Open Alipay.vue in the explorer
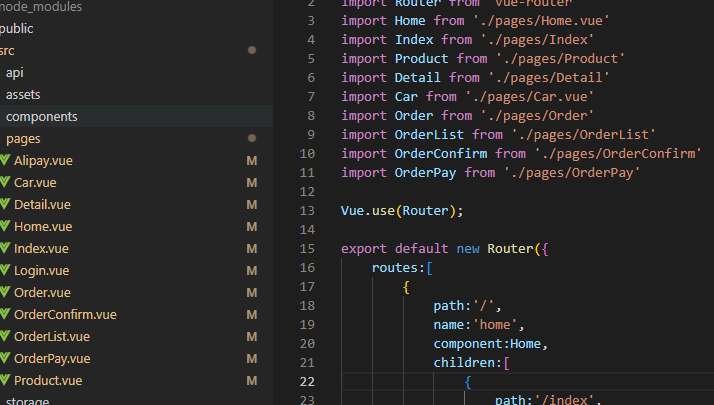 point(43,161)
